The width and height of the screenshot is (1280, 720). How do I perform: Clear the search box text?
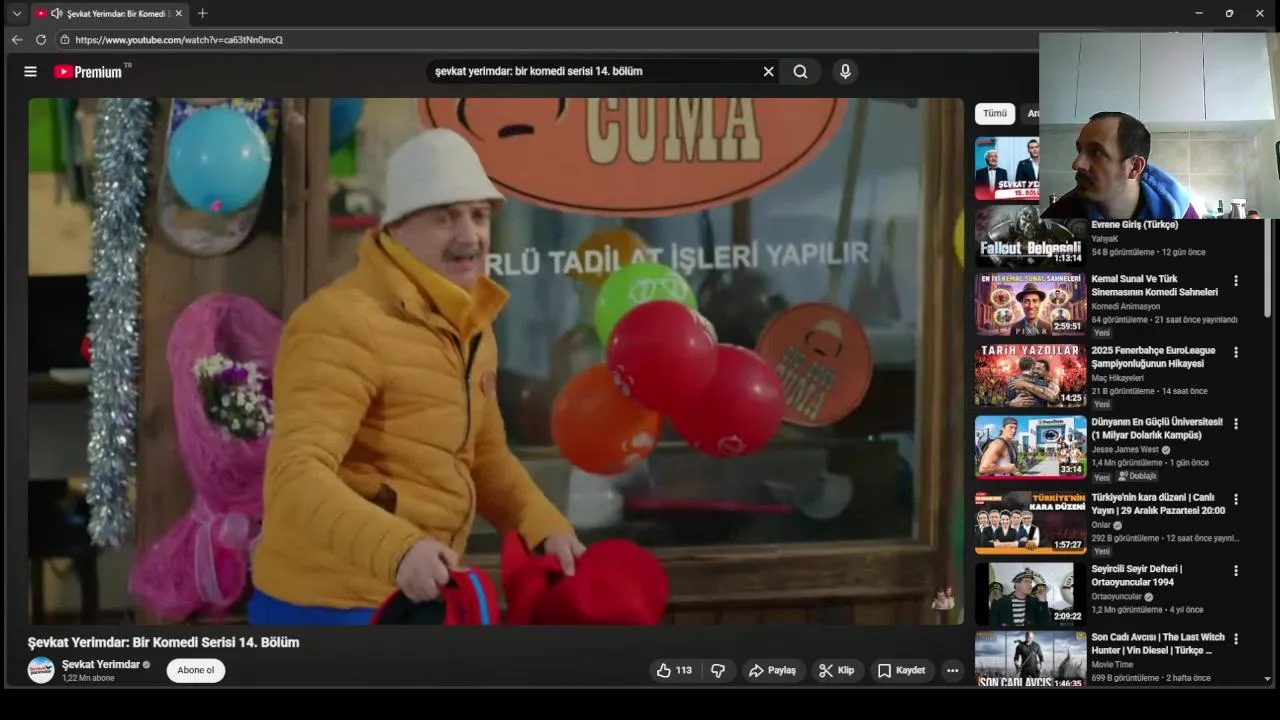pos(768,71)
